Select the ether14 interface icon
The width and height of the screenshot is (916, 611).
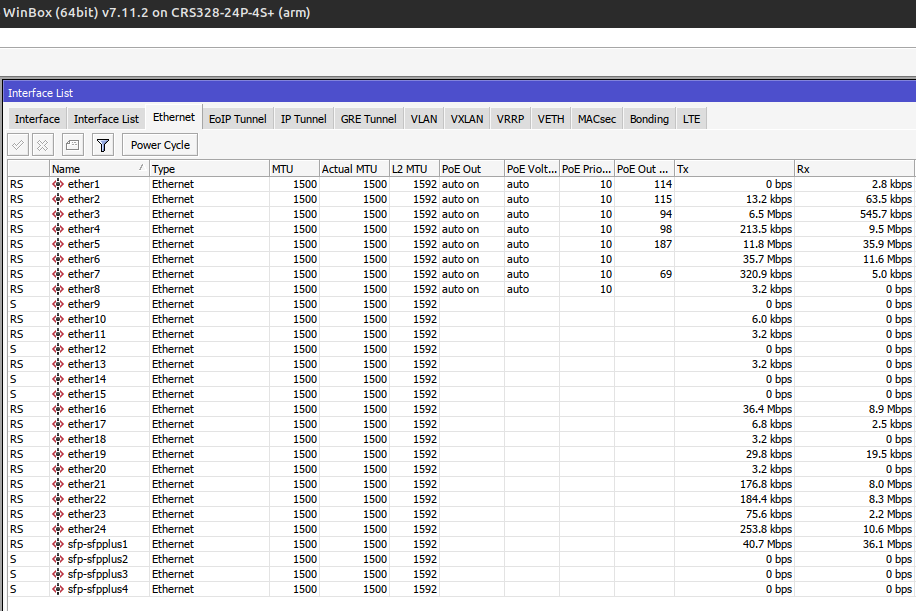58,379
